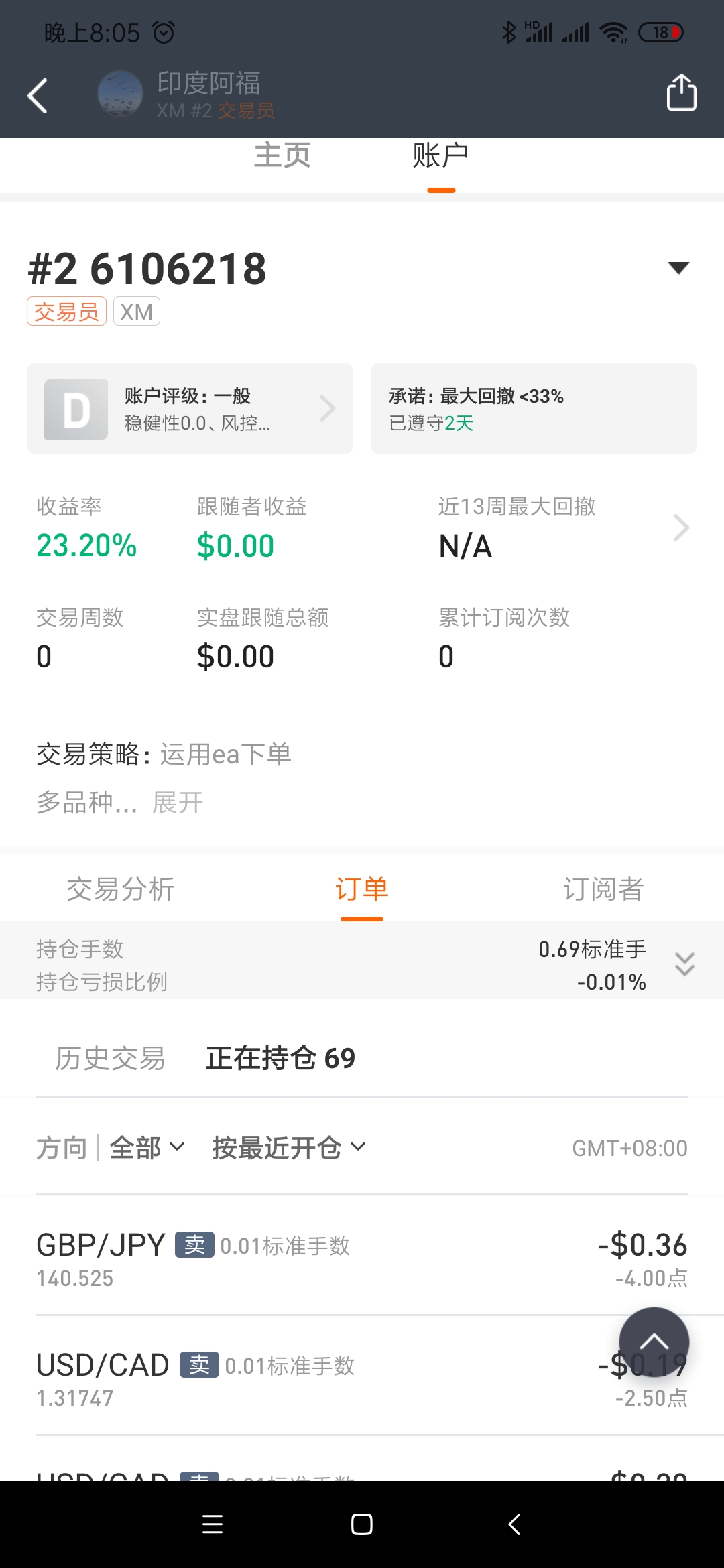Tap the D account rating badge
This screenshot has height=1568, width=724.
76,409
